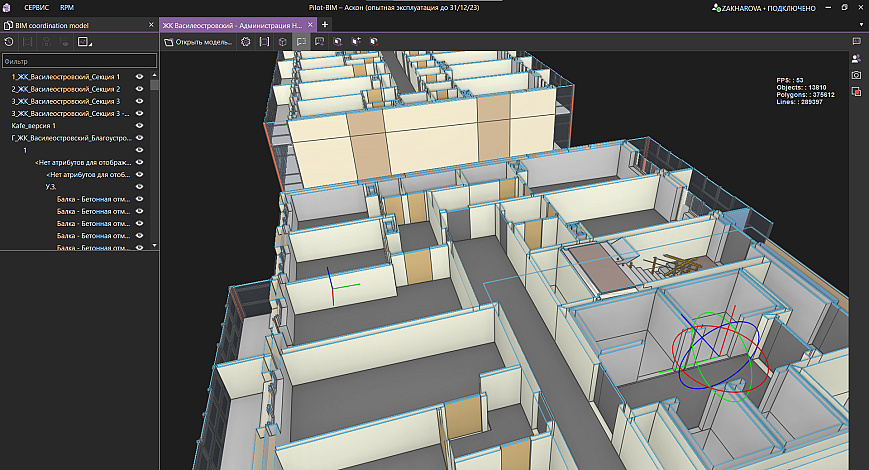Toggle visibility of Kafe_версия 1
This screenshot has height=470, width=869.
[x=140, y=126]
